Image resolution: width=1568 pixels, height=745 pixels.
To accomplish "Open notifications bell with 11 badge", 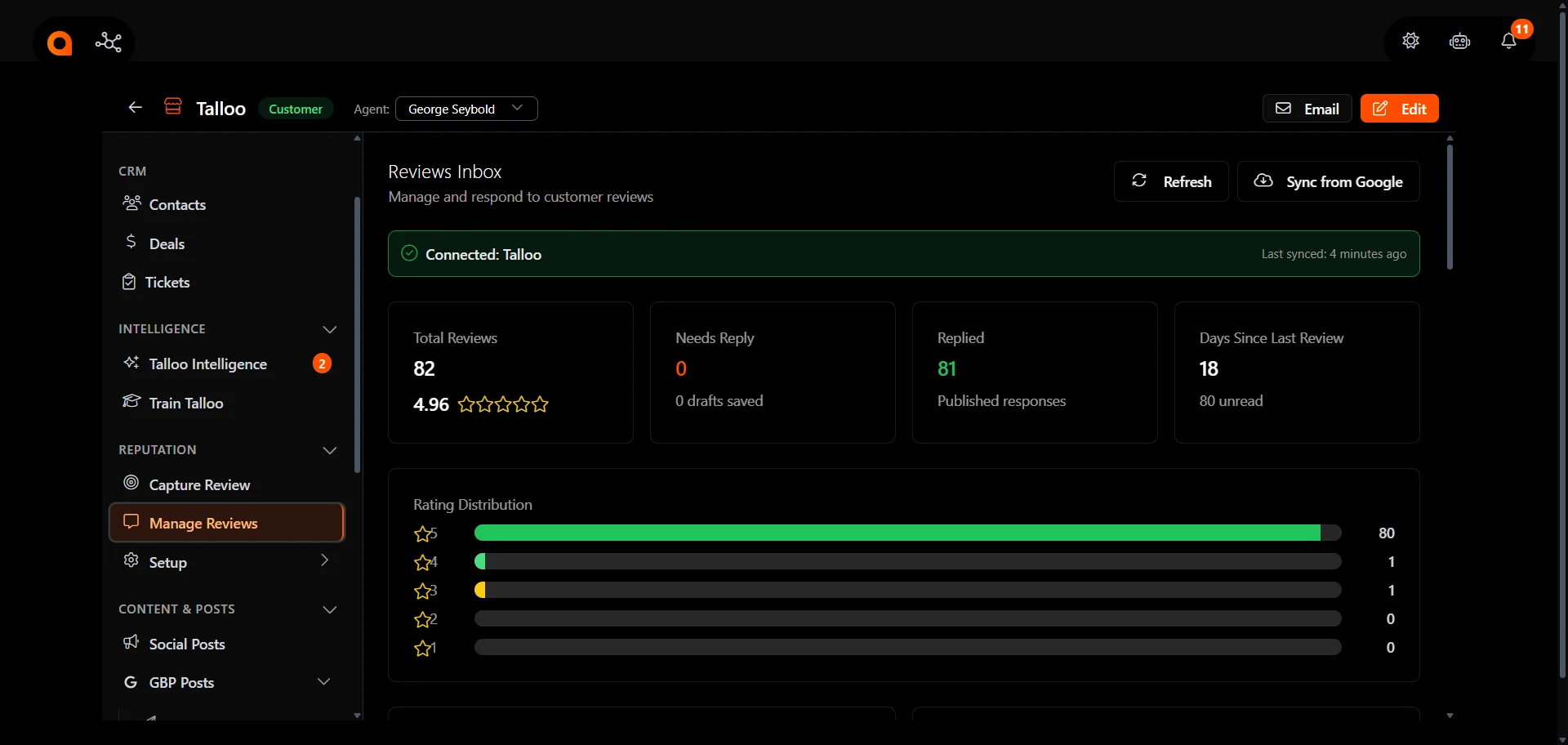I will tap(1509, 41).
